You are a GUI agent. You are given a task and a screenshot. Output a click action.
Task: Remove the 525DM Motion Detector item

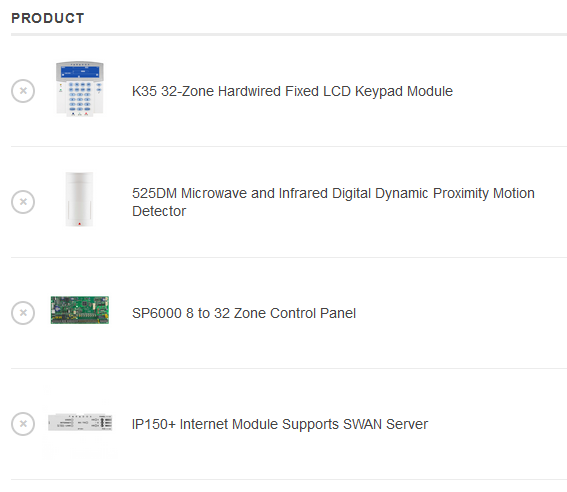tap(23, 202)
